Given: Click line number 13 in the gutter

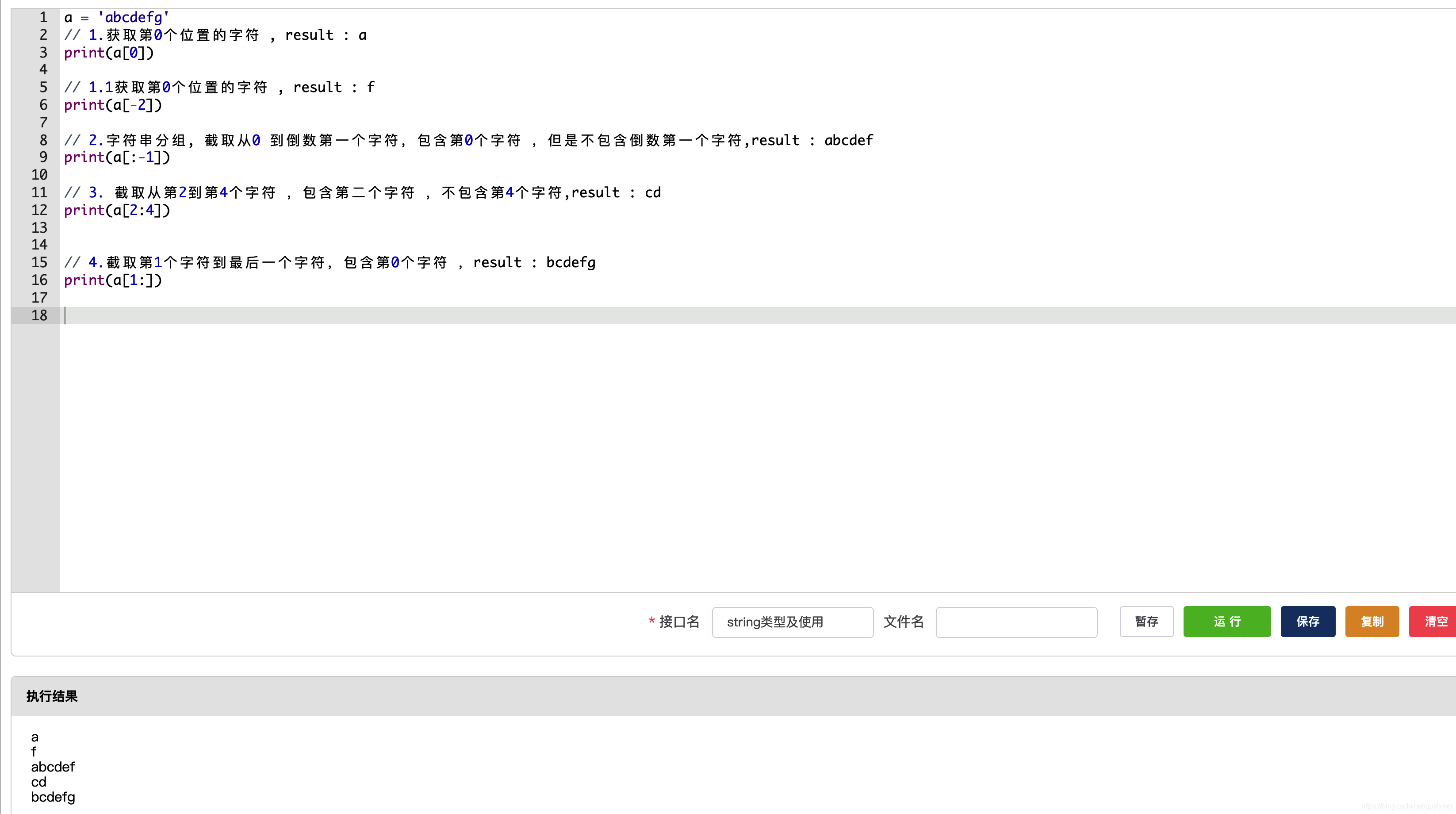Looking at the screenshot, I should click(x=39, y=228).
